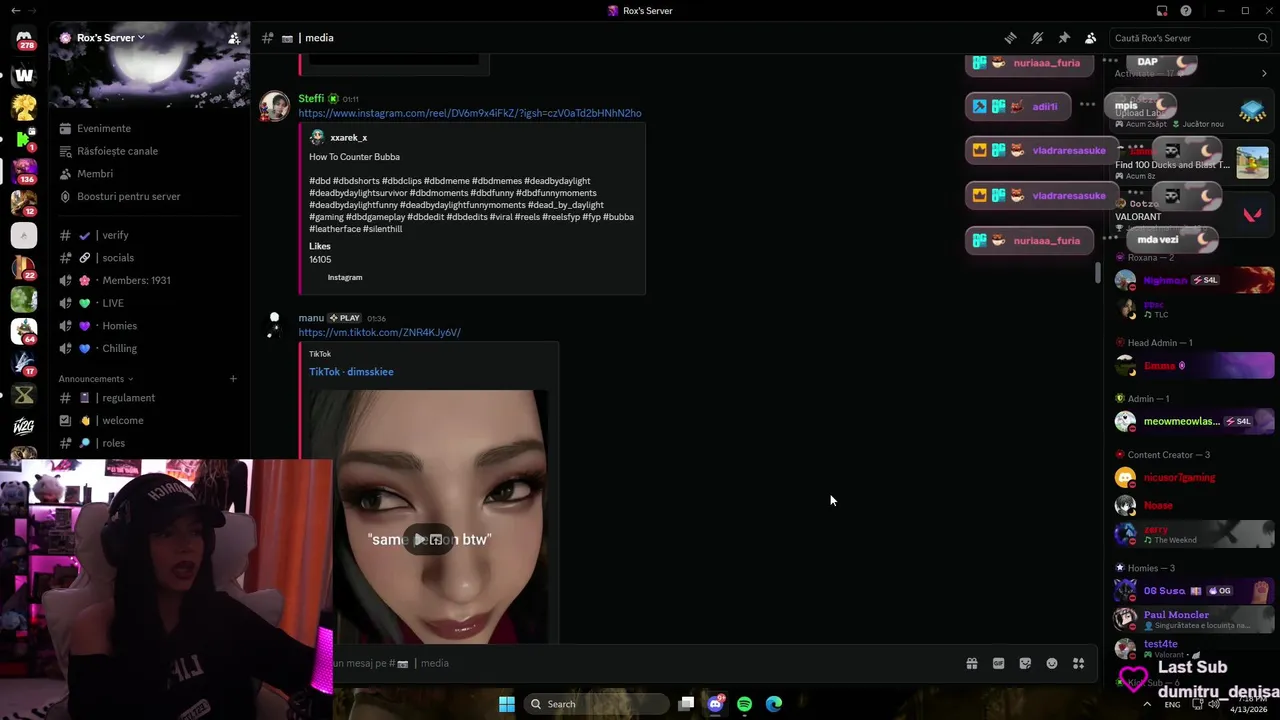Expand the Activități section arrow
This screenshot has width=1280, height=720.
point(1264,73)
